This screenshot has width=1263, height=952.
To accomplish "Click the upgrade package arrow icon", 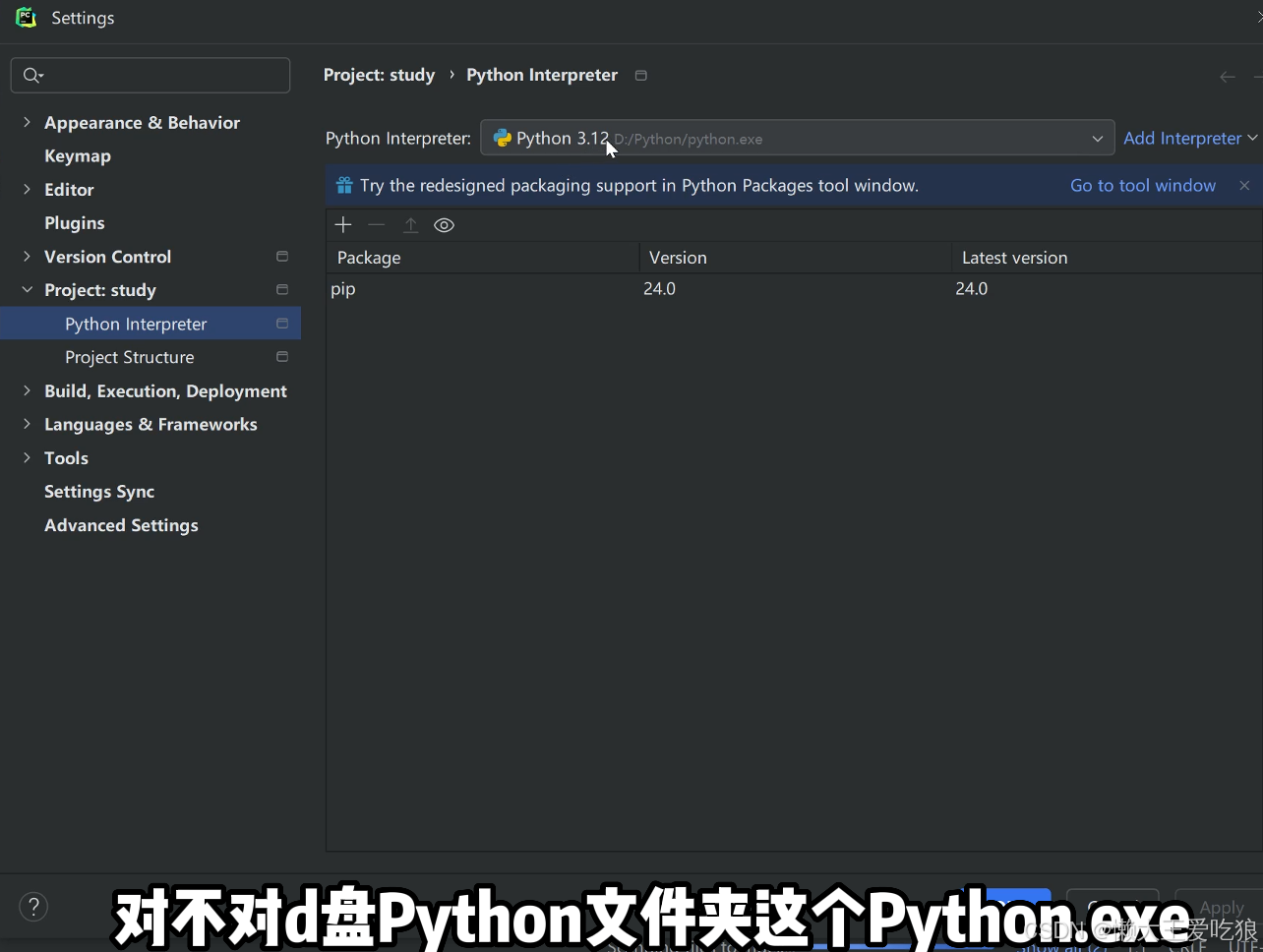I will coord(410,225).
